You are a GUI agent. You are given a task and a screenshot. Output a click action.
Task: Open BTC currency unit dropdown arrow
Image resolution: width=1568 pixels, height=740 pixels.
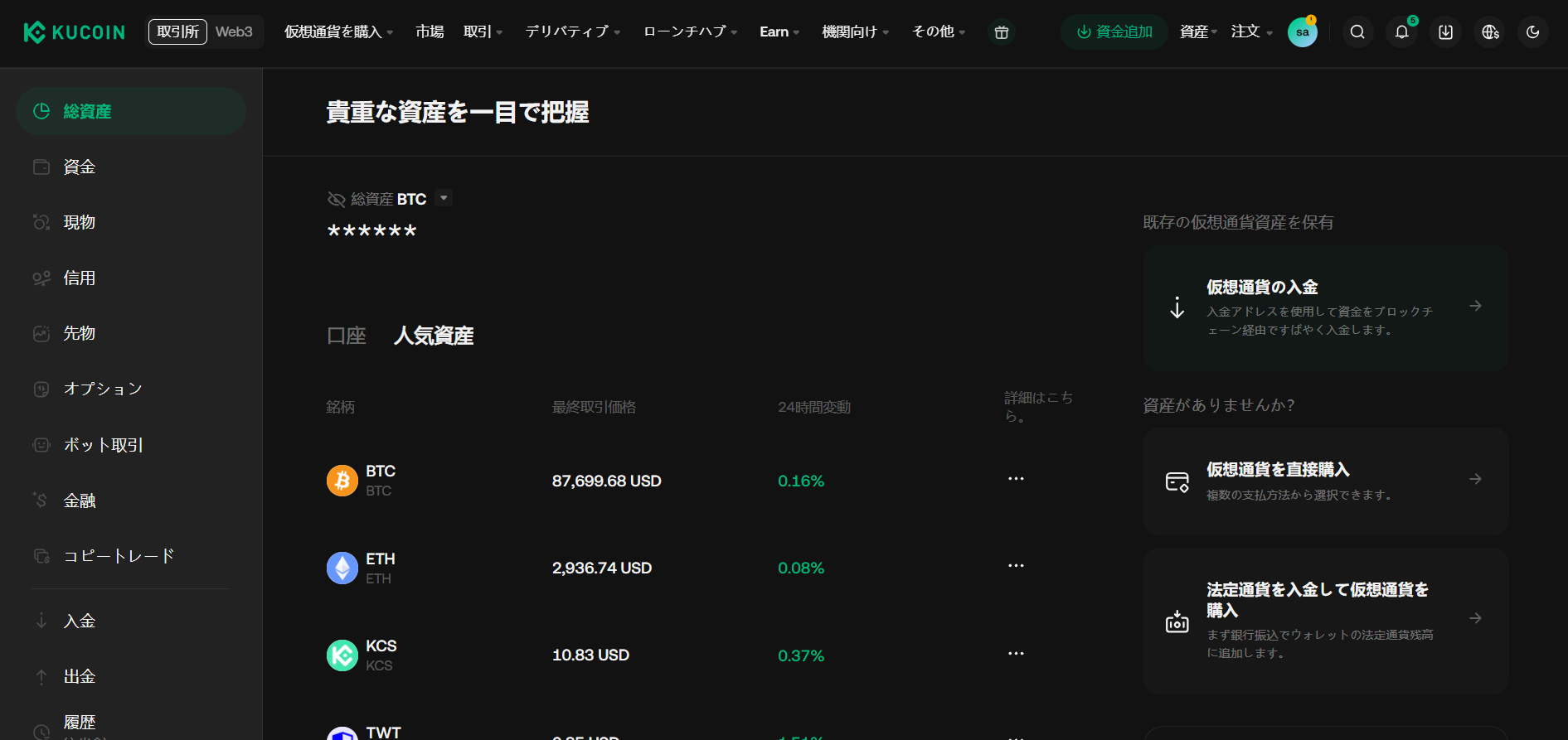tap(444, 198)
